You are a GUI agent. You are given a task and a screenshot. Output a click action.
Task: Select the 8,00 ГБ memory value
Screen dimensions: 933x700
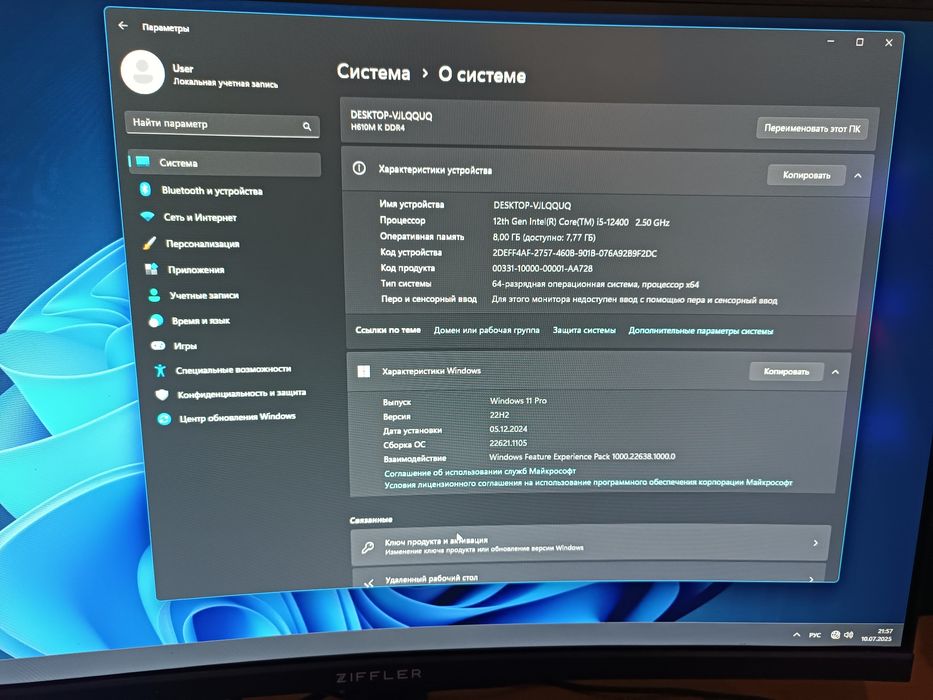click(x=544, y=237)
